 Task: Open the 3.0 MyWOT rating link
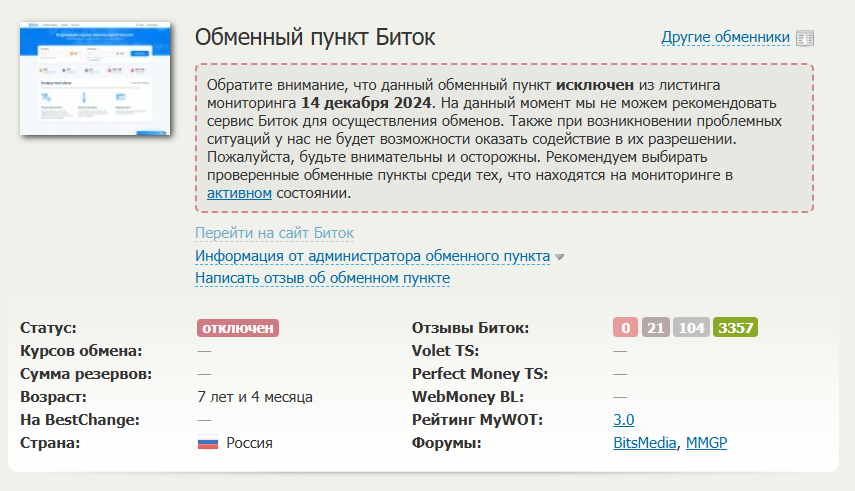pyautogui.click(x=623, y=420)
